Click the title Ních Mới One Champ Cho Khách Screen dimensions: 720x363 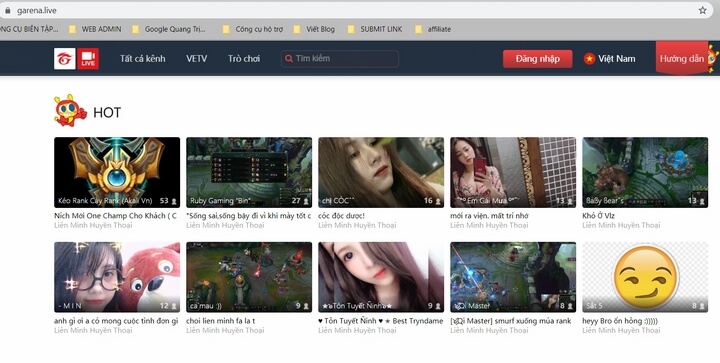click(115, 216)
